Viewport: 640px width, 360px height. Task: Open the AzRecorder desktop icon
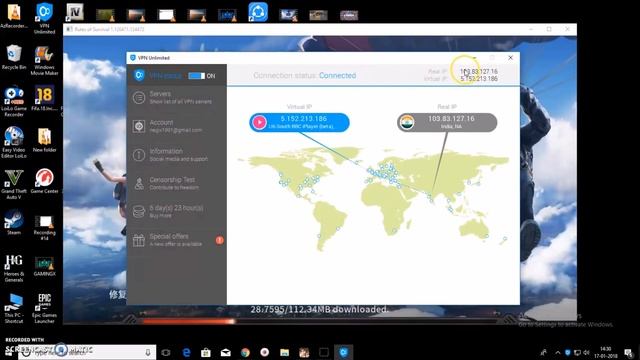tap(14, 16)
